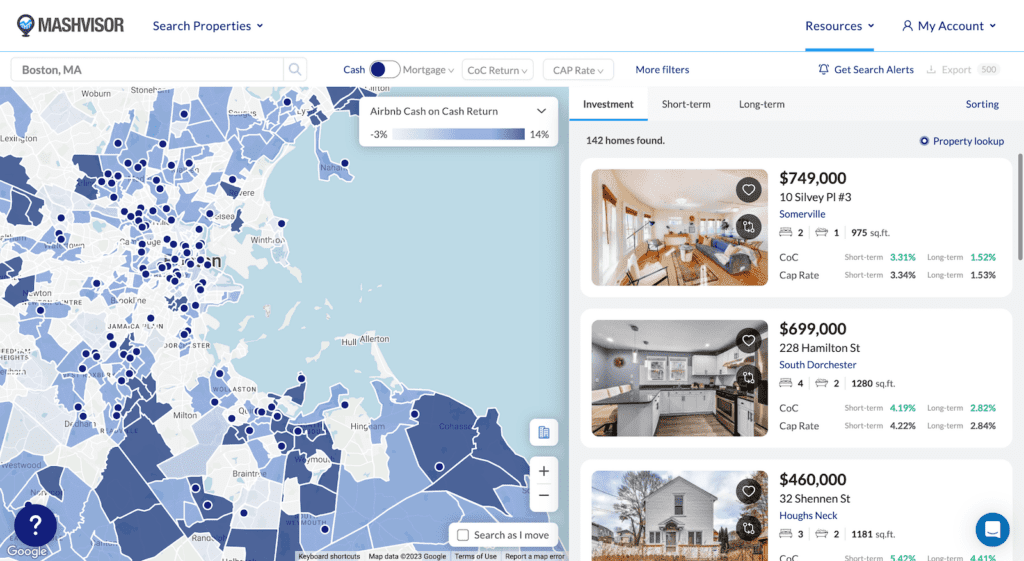This screenshot has height=561, width=1024.
Task: Toggle the Cash/Mortgage switch
Action: (384, 70)
